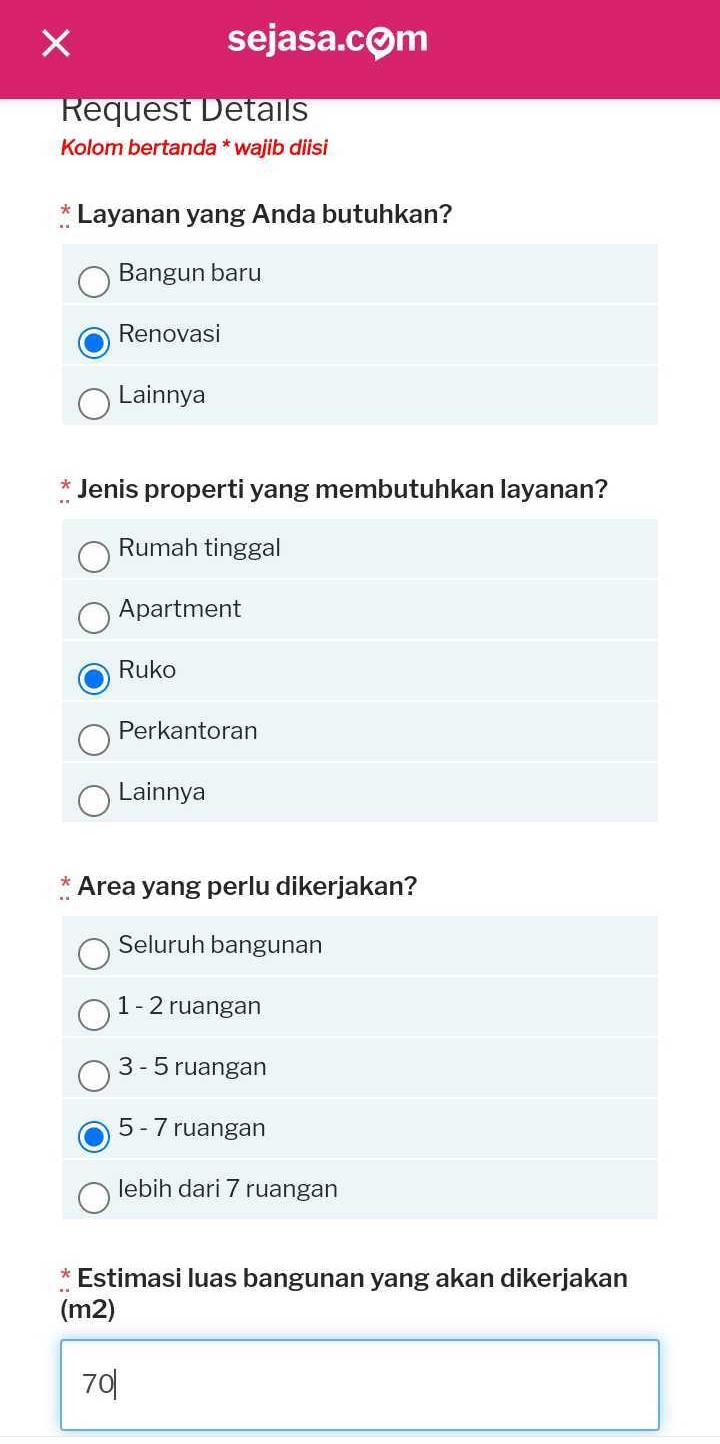
Task: Pick Perkantoran as property type
Action: coord(94,740)
